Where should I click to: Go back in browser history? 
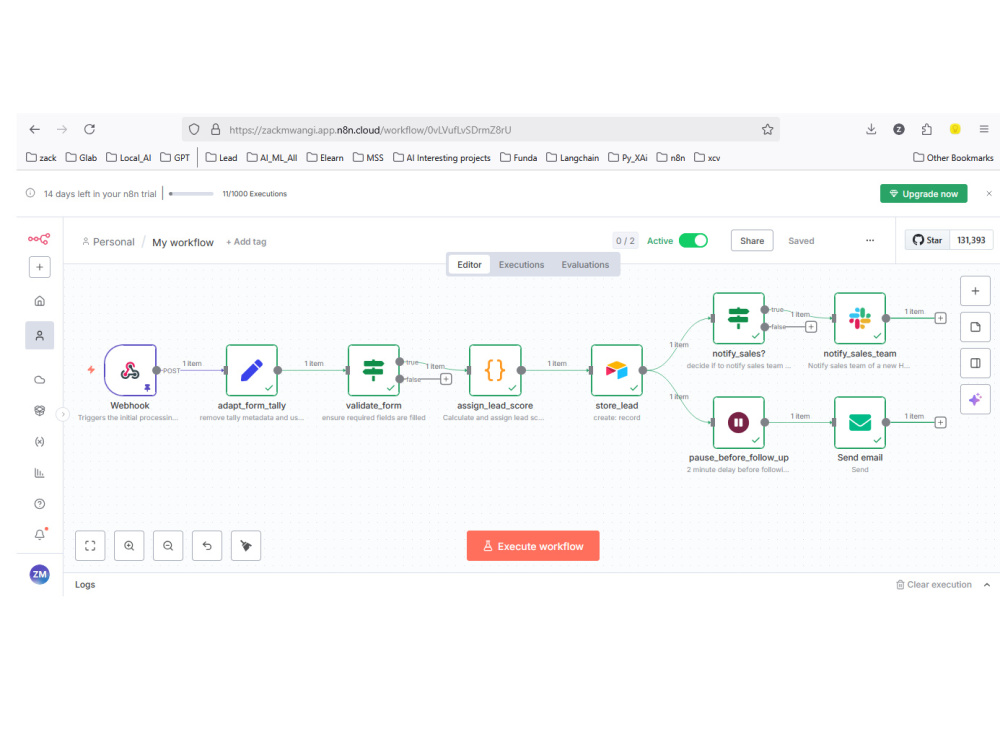coord(34,129)
